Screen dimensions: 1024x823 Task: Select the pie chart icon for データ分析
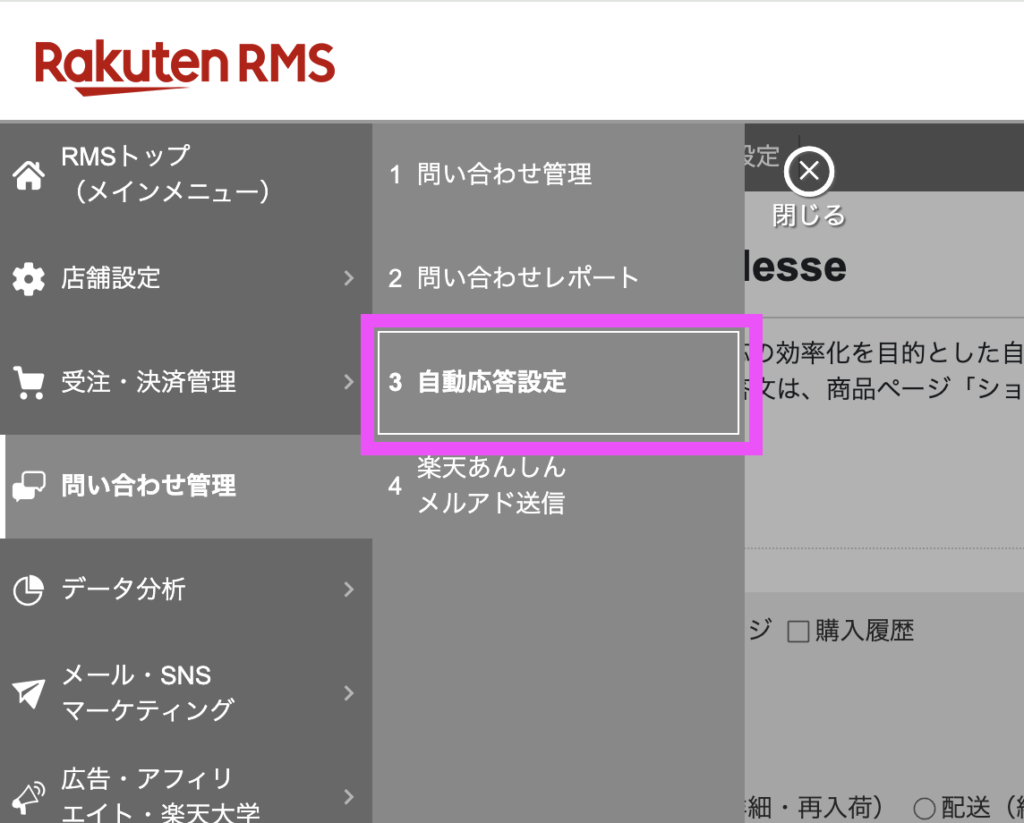click(30, 590)
